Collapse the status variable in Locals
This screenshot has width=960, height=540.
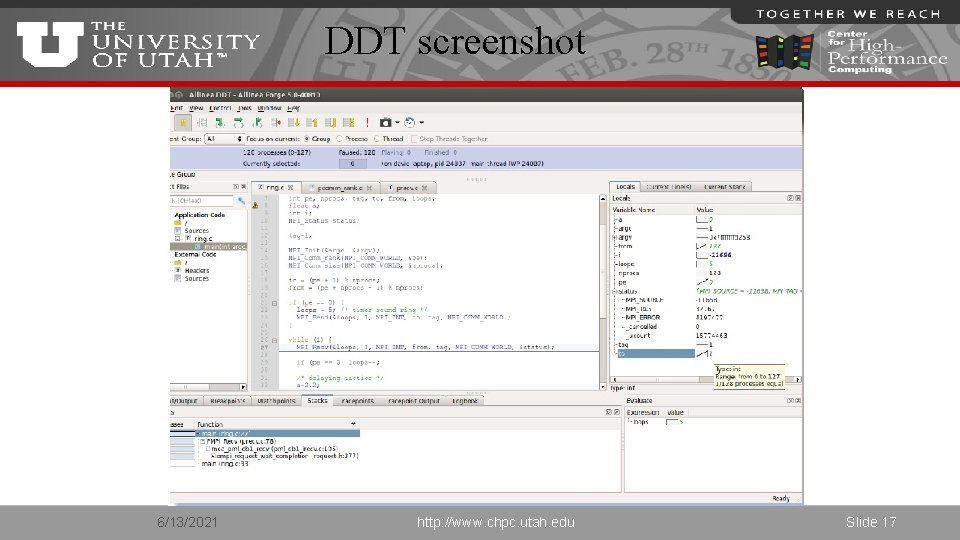[614, 291]
